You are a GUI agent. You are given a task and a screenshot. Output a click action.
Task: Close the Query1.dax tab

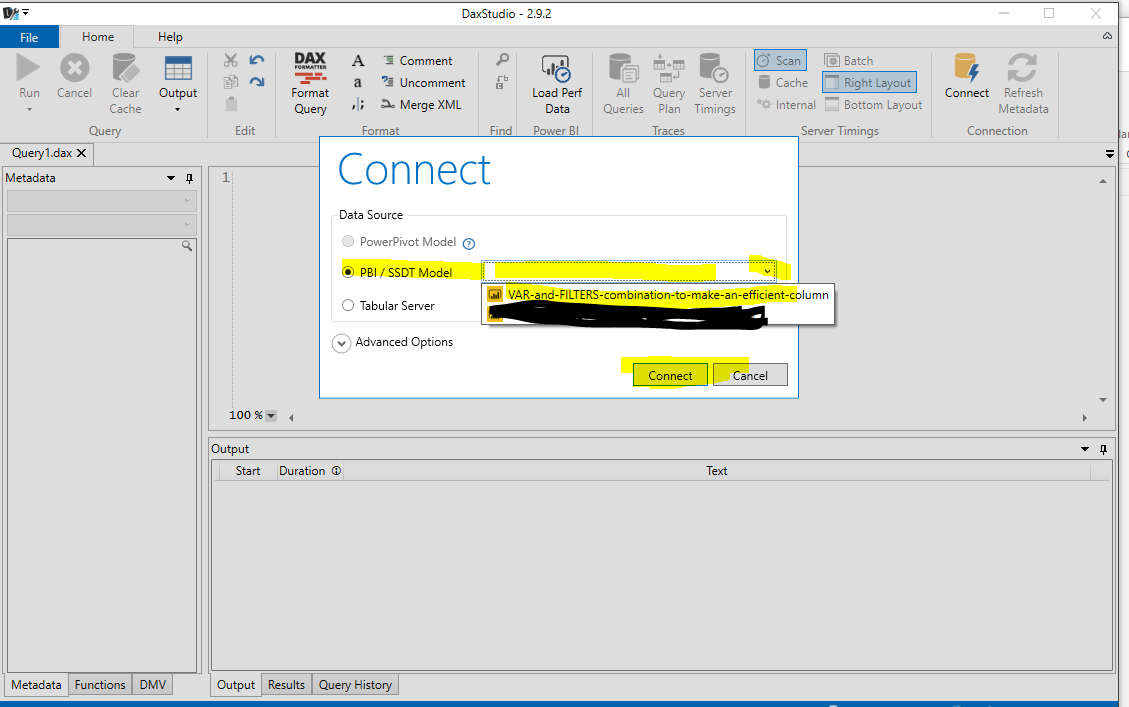(x=81, y=153)
